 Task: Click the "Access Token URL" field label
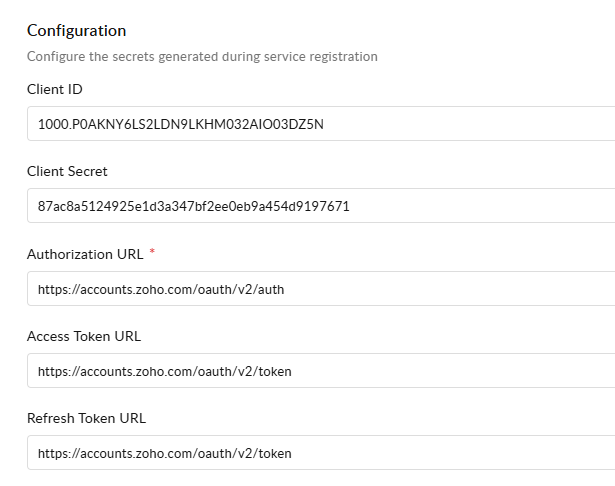tap(84, 336)
